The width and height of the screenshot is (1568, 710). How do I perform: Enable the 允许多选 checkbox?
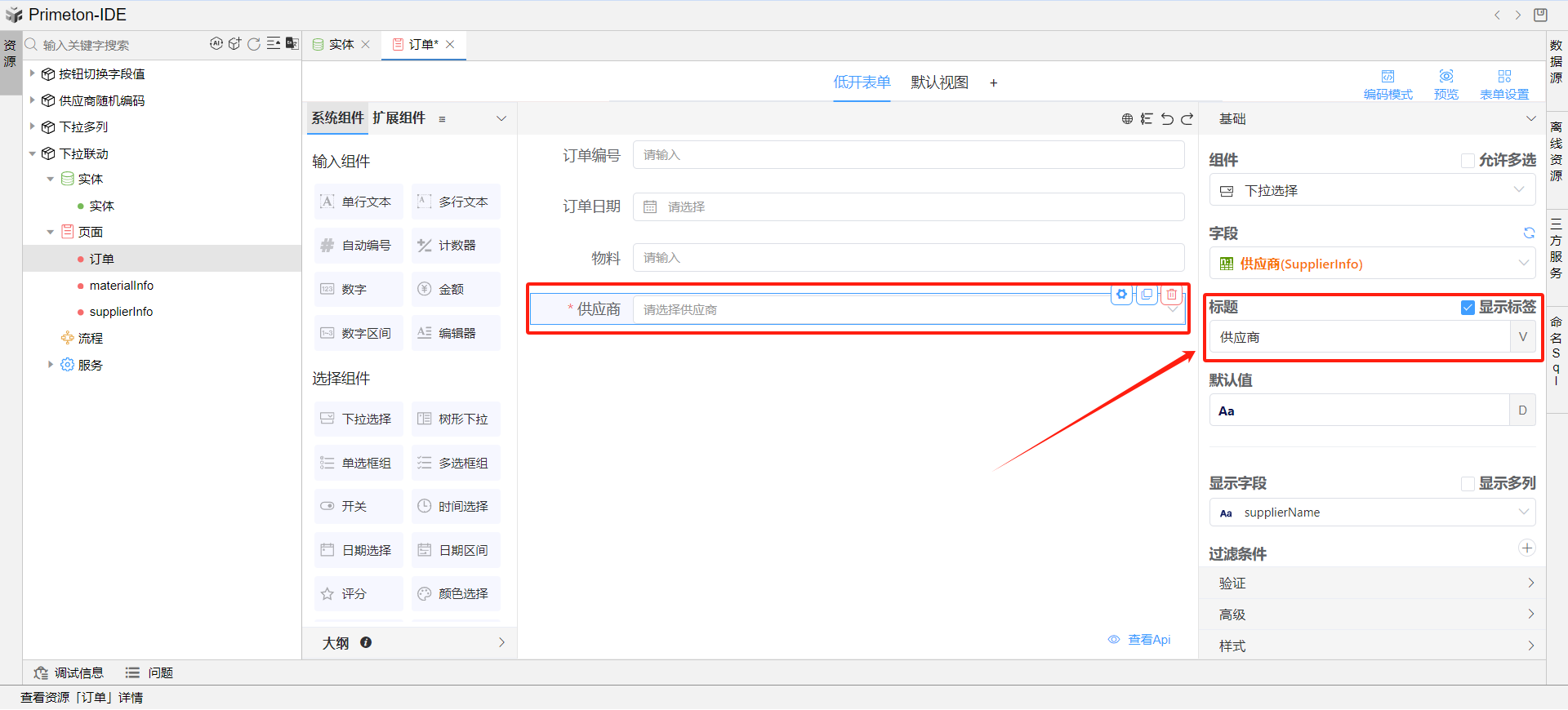(1468, 161)
